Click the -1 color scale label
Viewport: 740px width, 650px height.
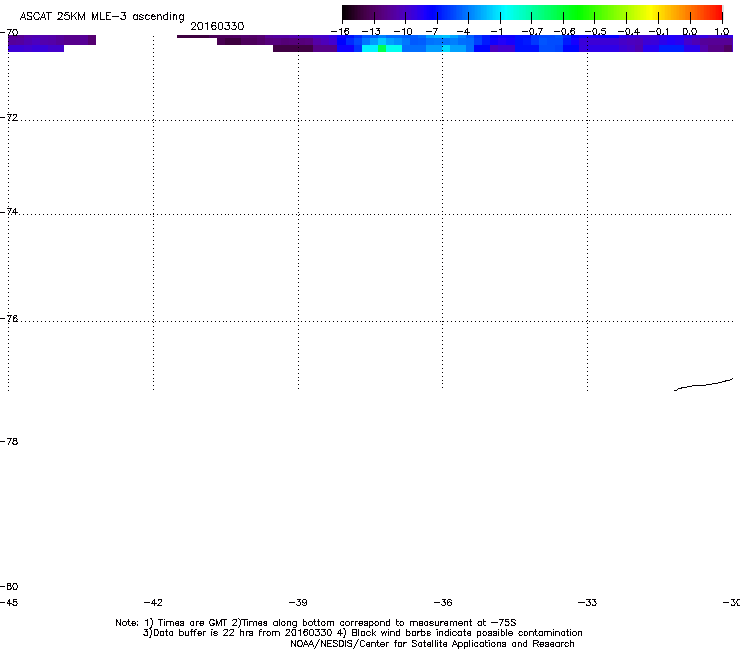496,32
